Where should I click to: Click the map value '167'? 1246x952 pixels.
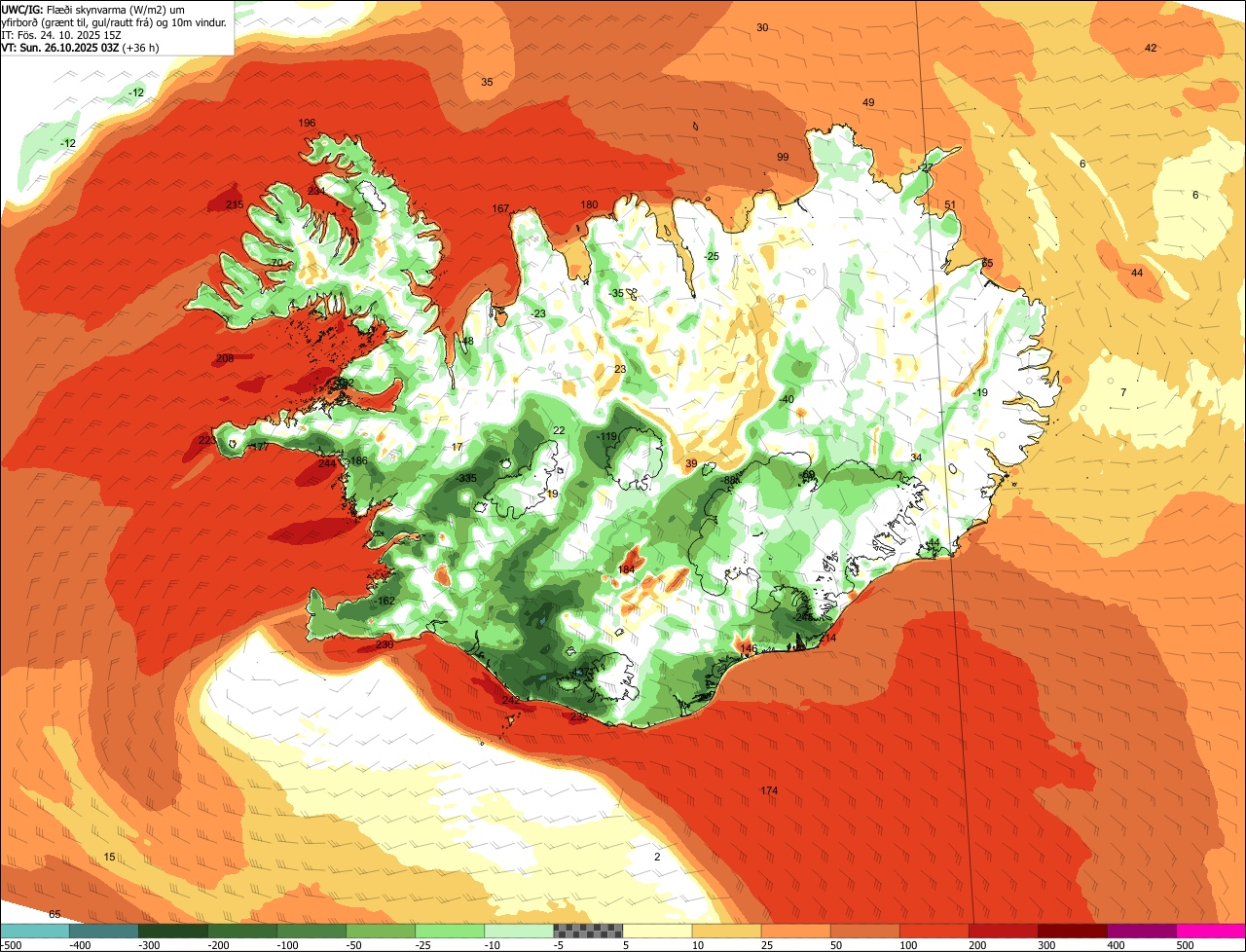coord(501,208)
